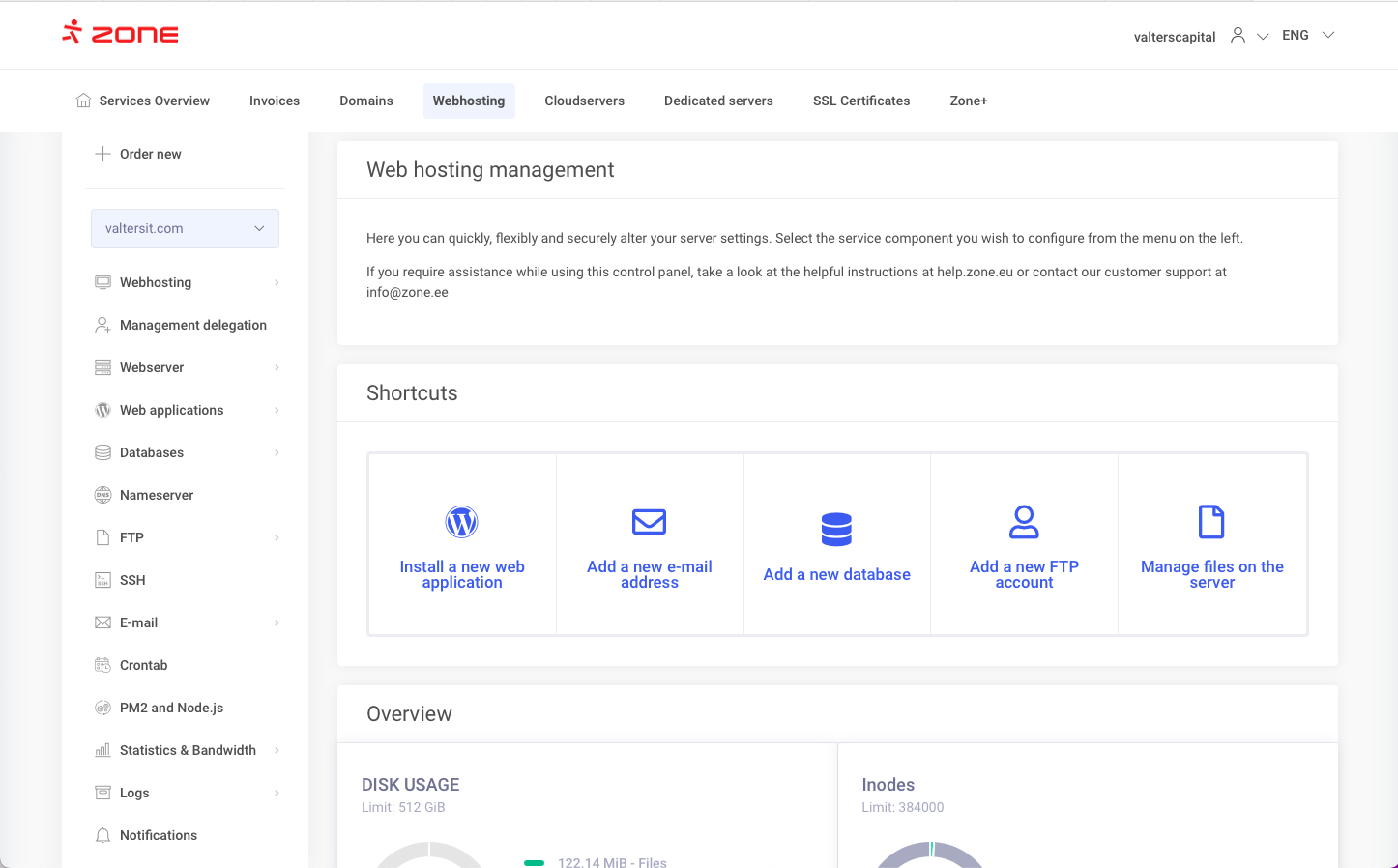The image size is (1398, 868).
Task: Click the Crontab schedule icon
Action: (102, 665)
